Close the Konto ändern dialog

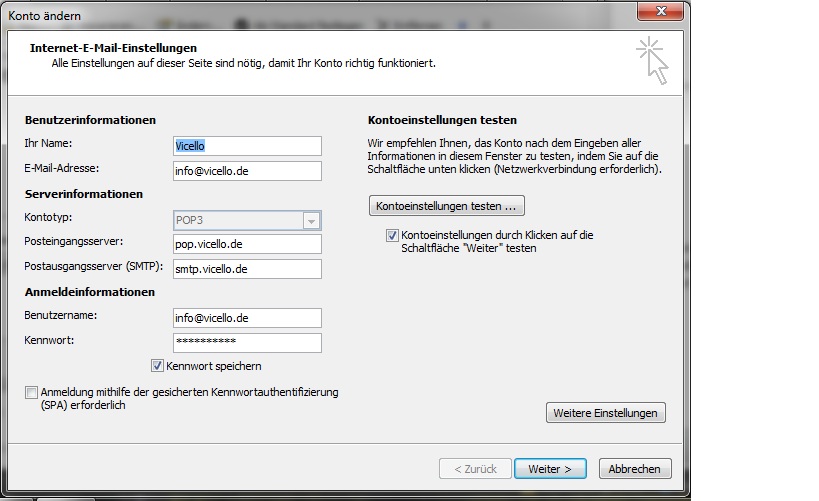(x=660, y=11)
